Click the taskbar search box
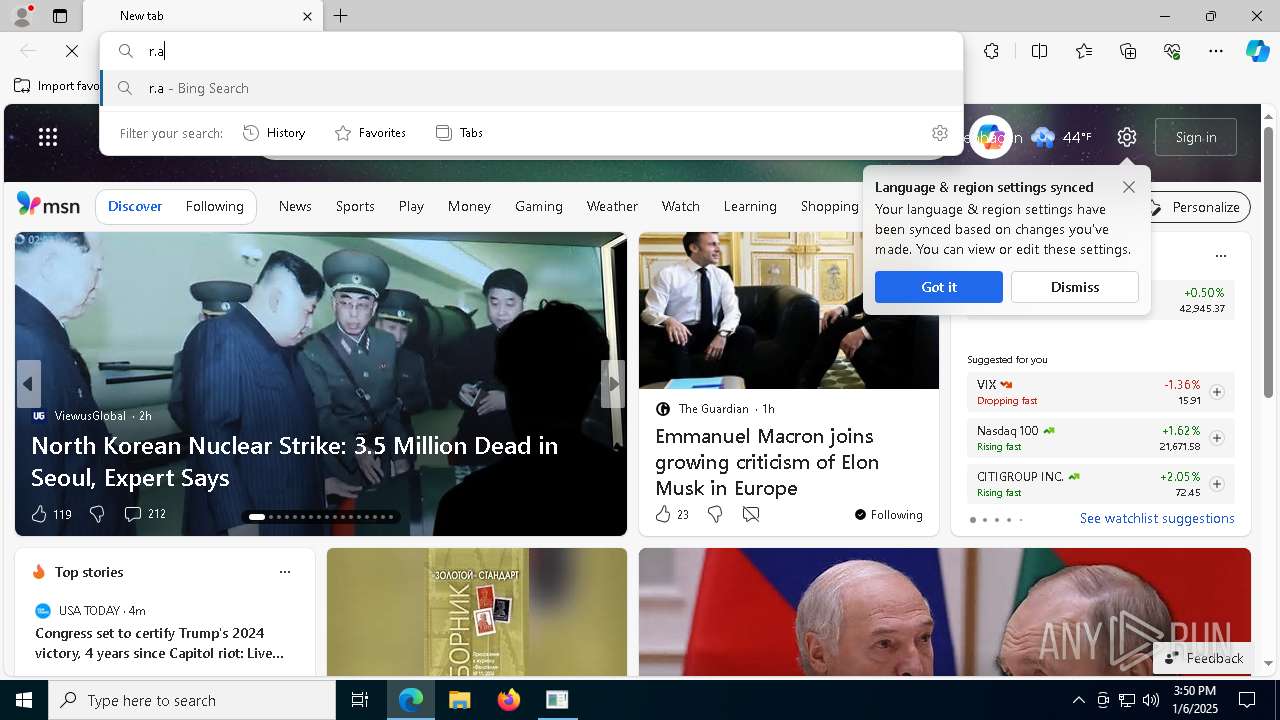1280x720 pixels. 192,700
